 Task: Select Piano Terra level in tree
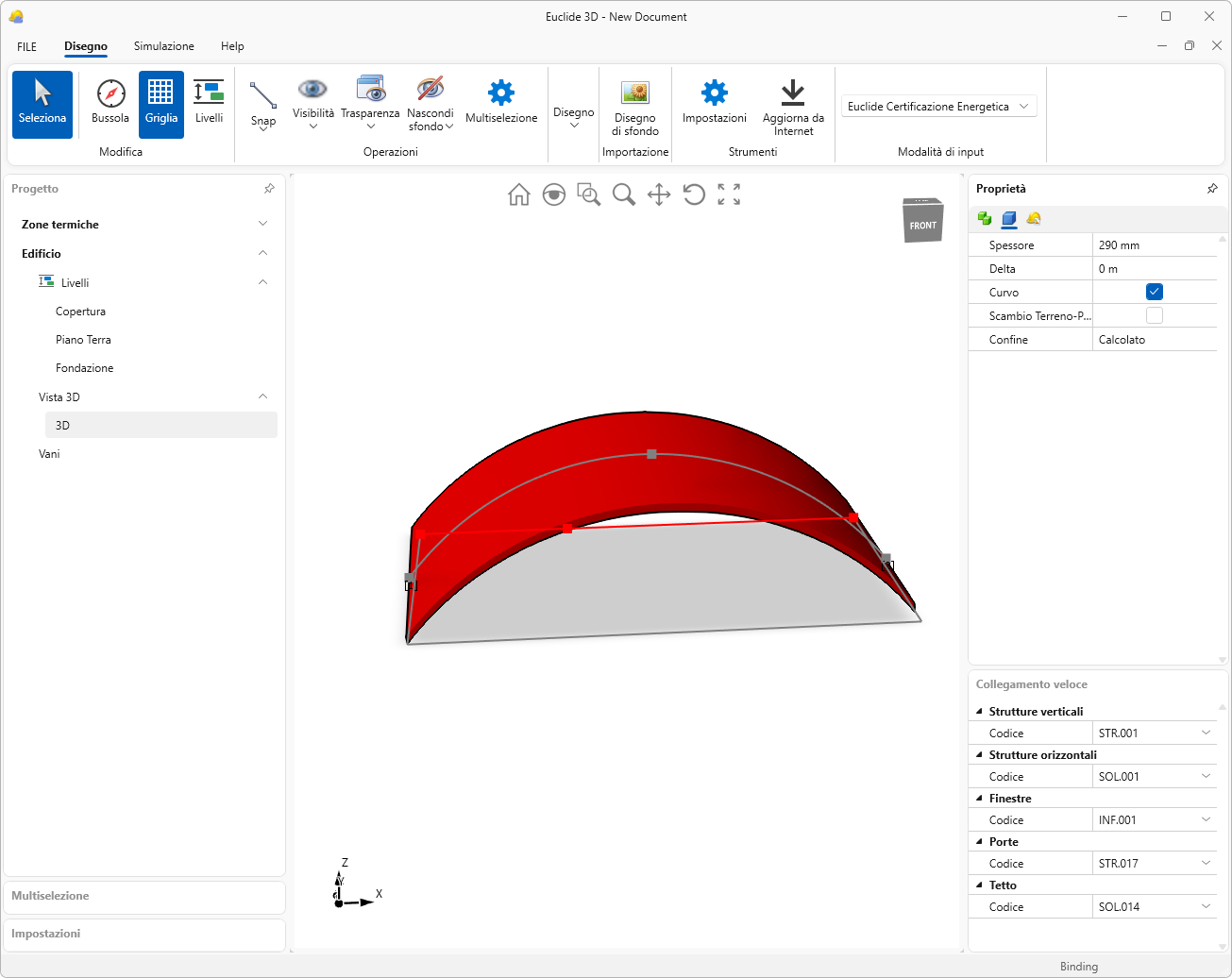pyautogui.click(x=83, y=340)
